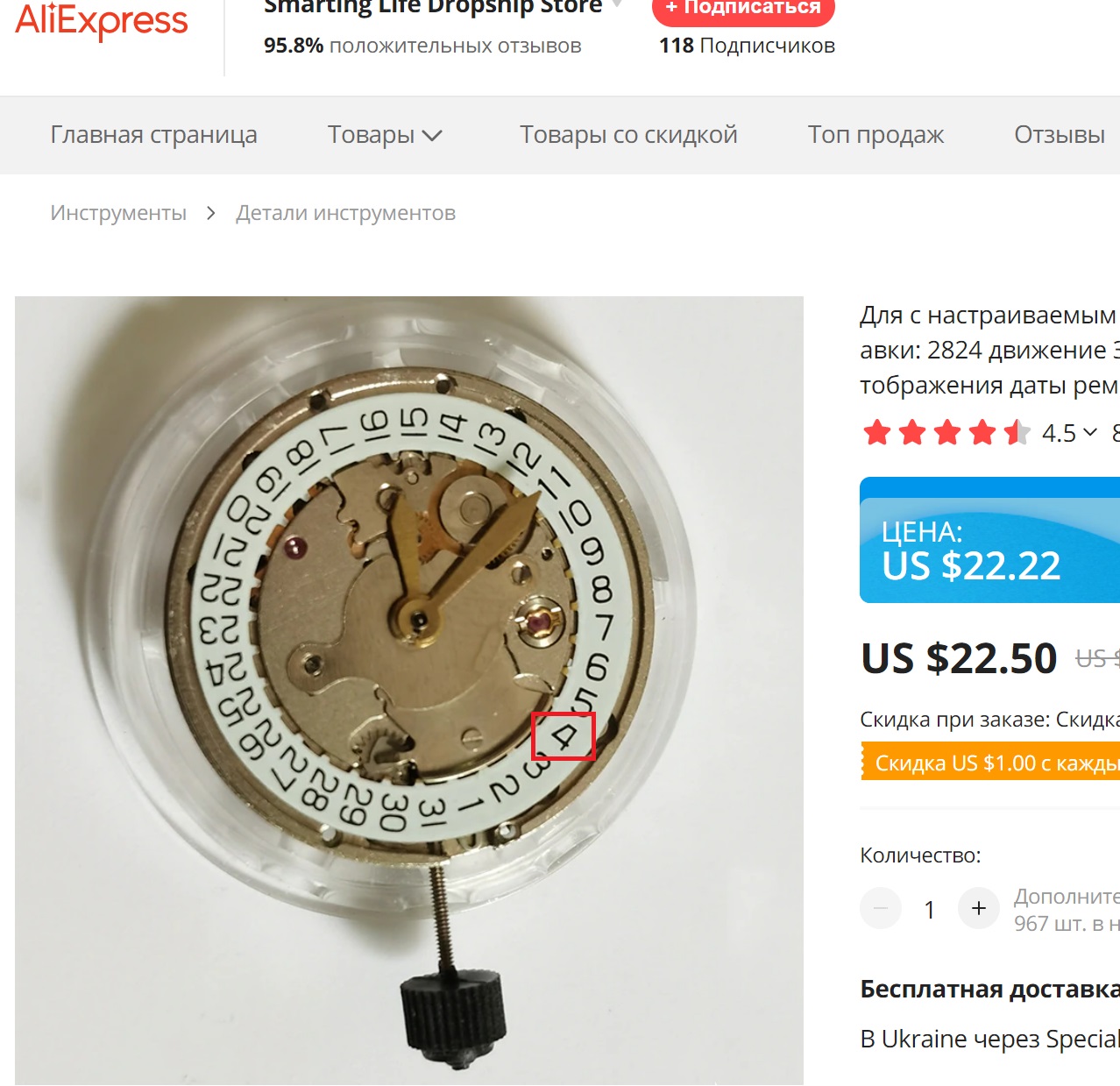This screenshot has width=1120, height=1086.
Task: Expand the 4.5 rating details chevron
Action: (x=1090, y=432)
